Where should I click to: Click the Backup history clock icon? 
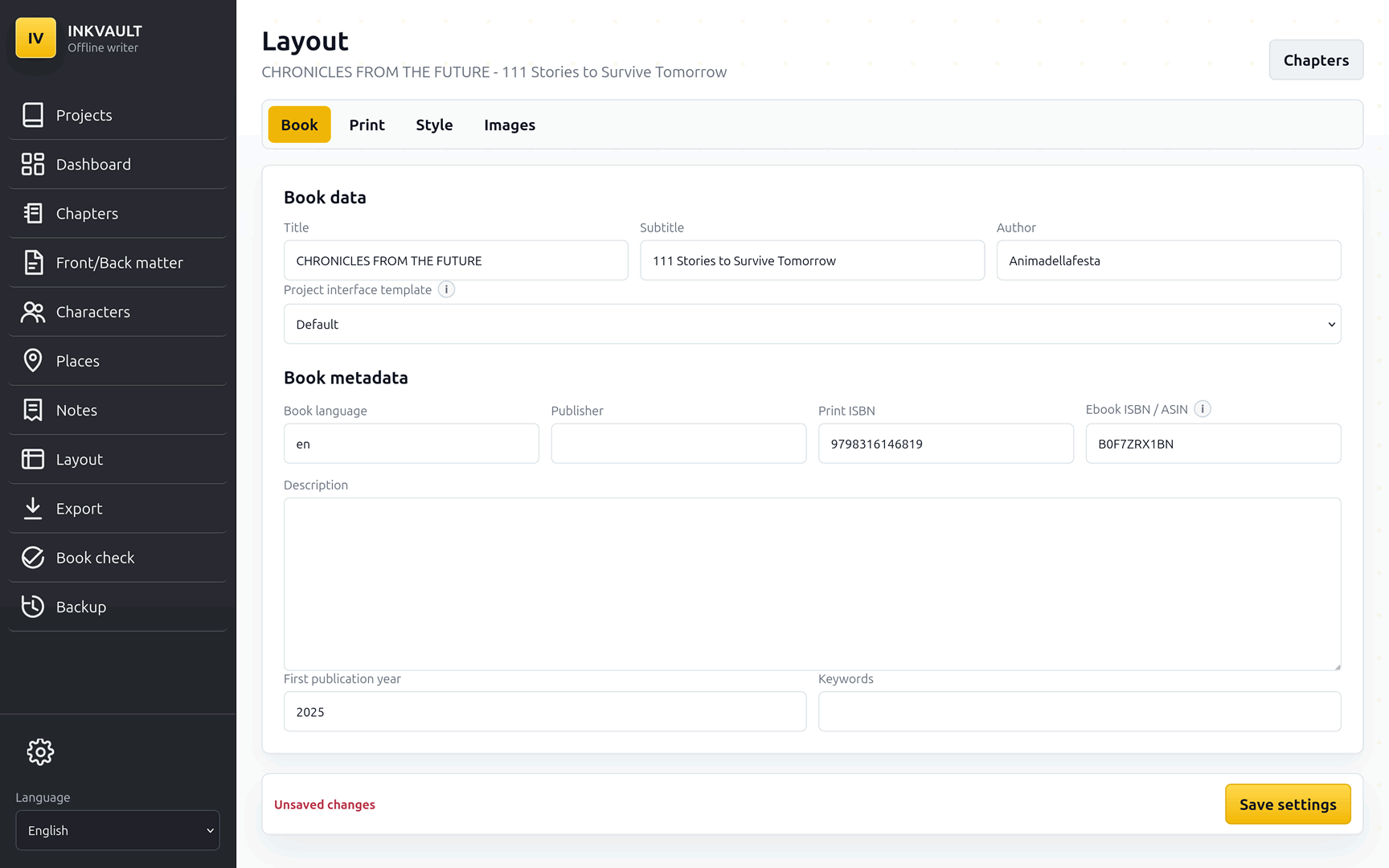tap(33, 606)
